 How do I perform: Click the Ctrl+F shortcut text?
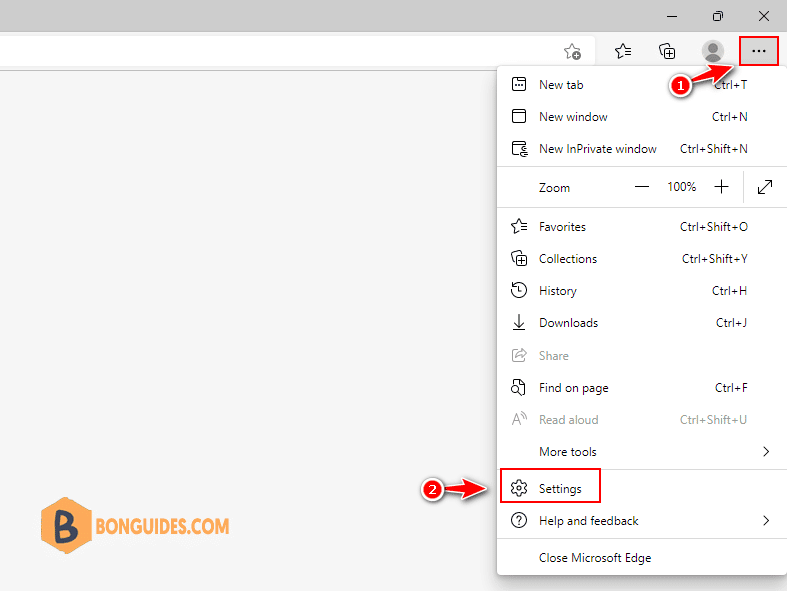tap(731, 388)
